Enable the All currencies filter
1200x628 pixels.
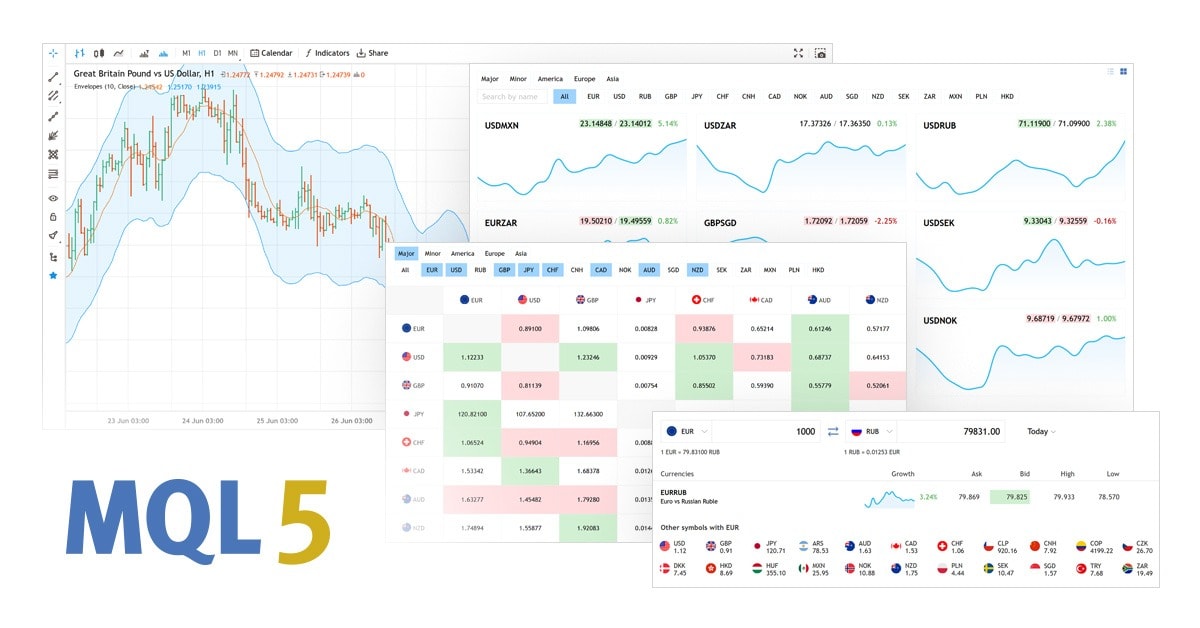tap(406, 270)
